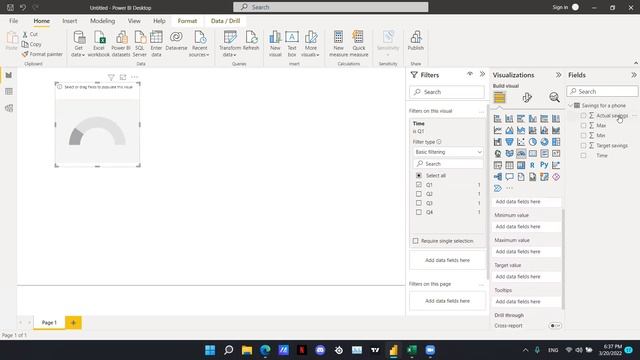Click Copy in the Clipboard group
This screenshot has width=640, height=360.
(32, 44)
